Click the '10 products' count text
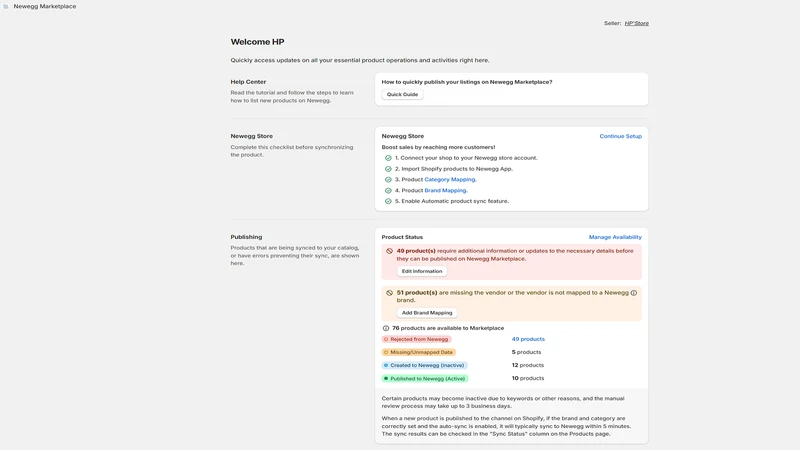The image size is (800, 450). [528, 379]
